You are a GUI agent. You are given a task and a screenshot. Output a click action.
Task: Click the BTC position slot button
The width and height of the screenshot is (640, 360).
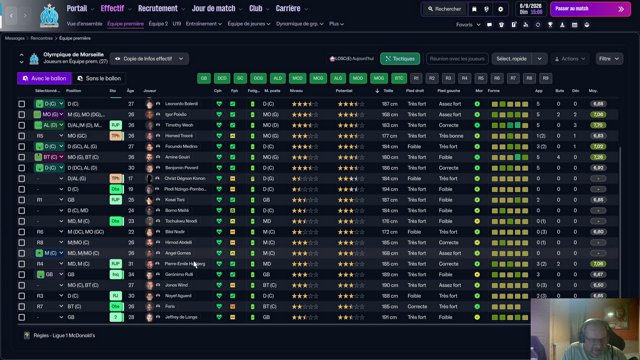click(x=399, y=78)
